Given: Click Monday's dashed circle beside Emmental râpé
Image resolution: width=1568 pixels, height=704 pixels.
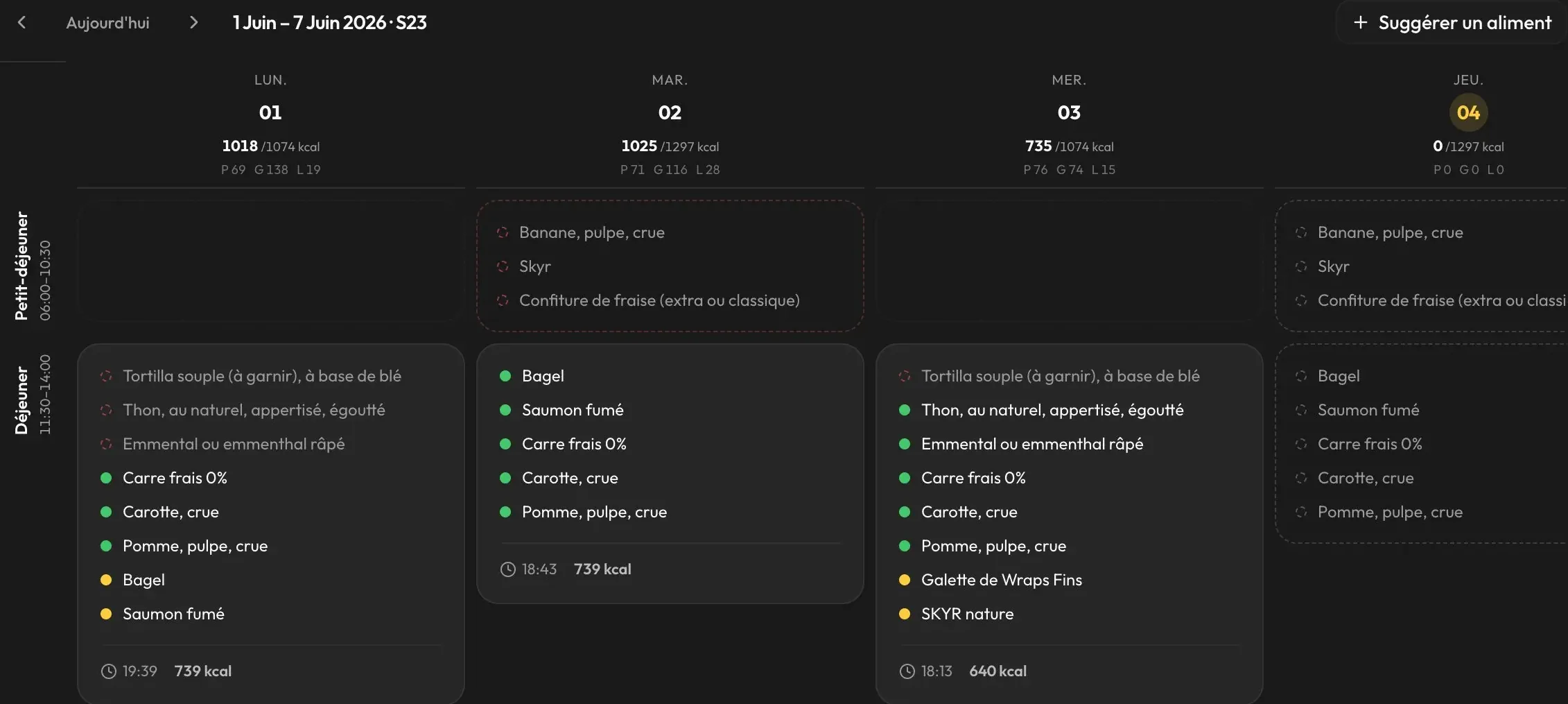Looking at the screenshot, I should click(x=106, y=444).
